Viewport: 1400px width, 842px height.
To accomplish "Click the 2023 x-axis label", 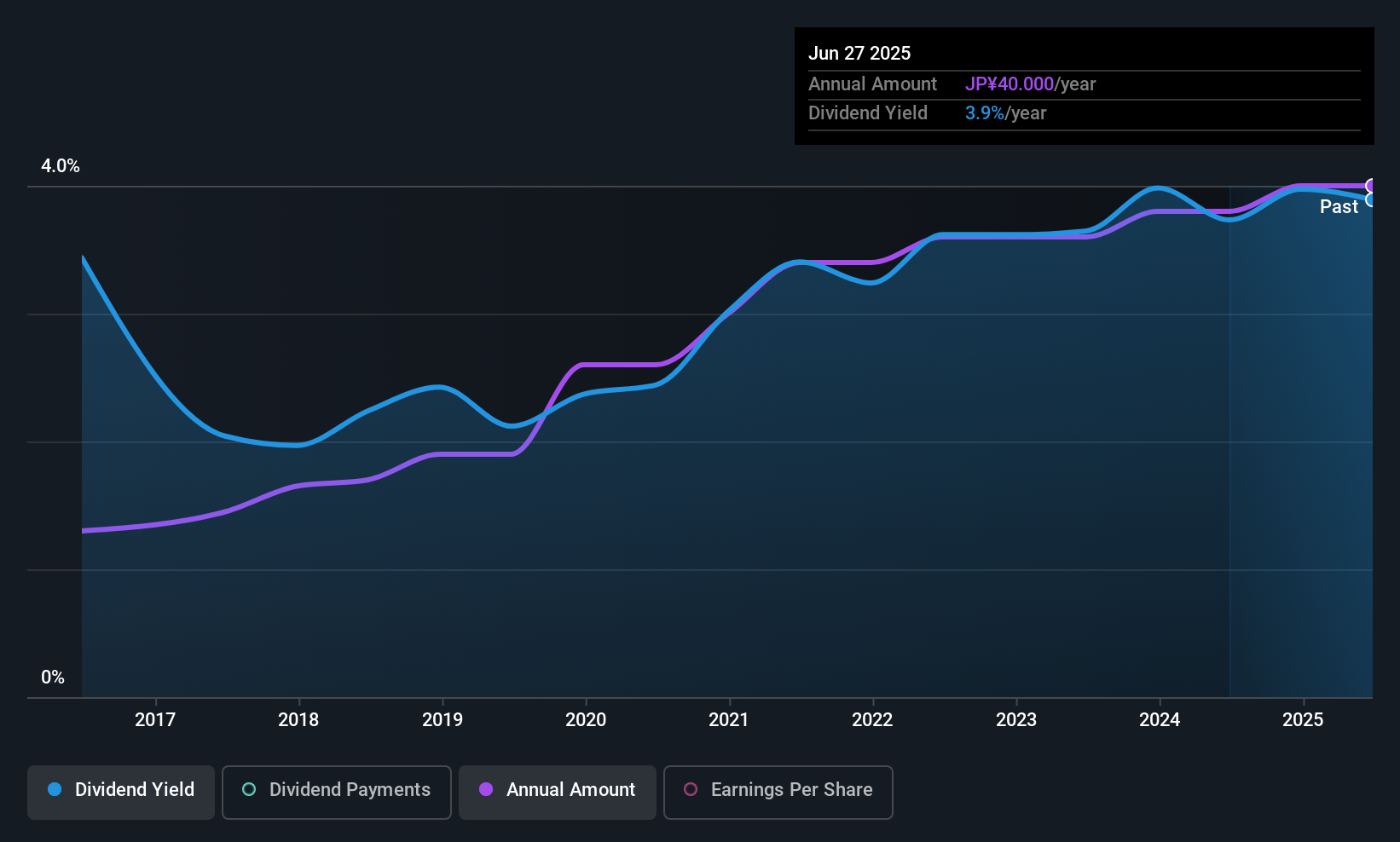I will [1016, 719].
